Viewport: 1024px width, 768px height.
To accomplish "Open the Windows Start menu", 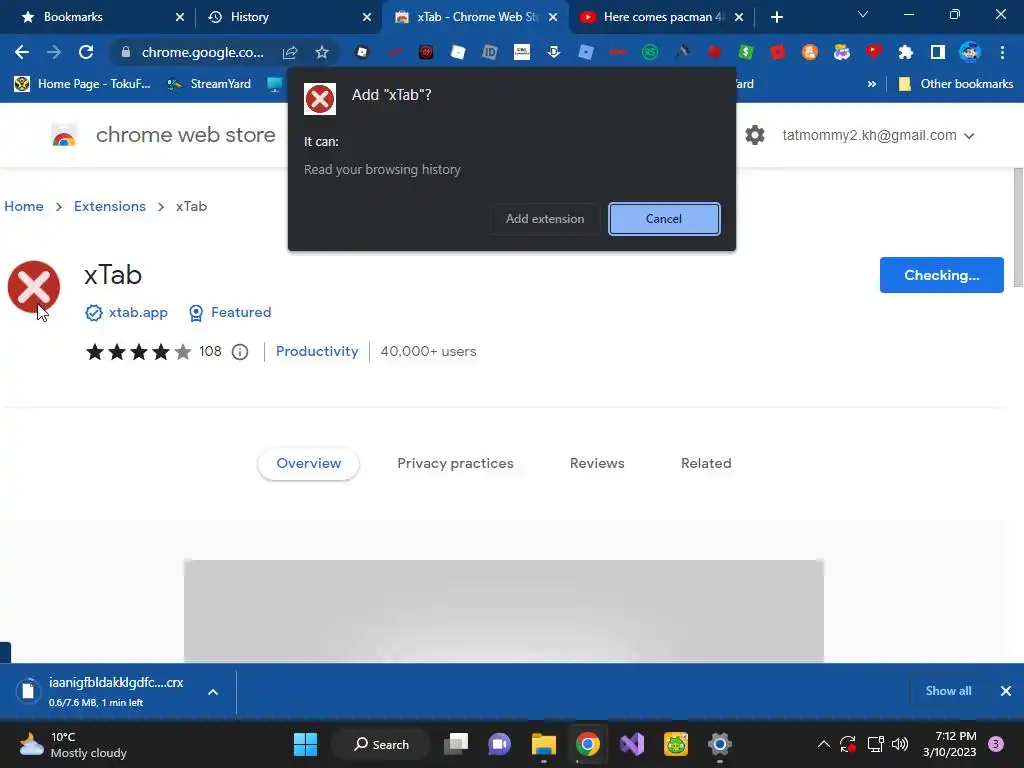I will point(305,744).
